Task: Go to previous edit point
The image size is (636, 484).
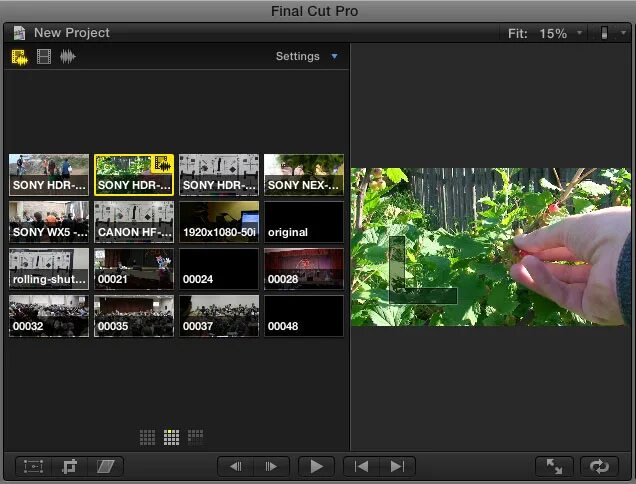Action: 361,467
